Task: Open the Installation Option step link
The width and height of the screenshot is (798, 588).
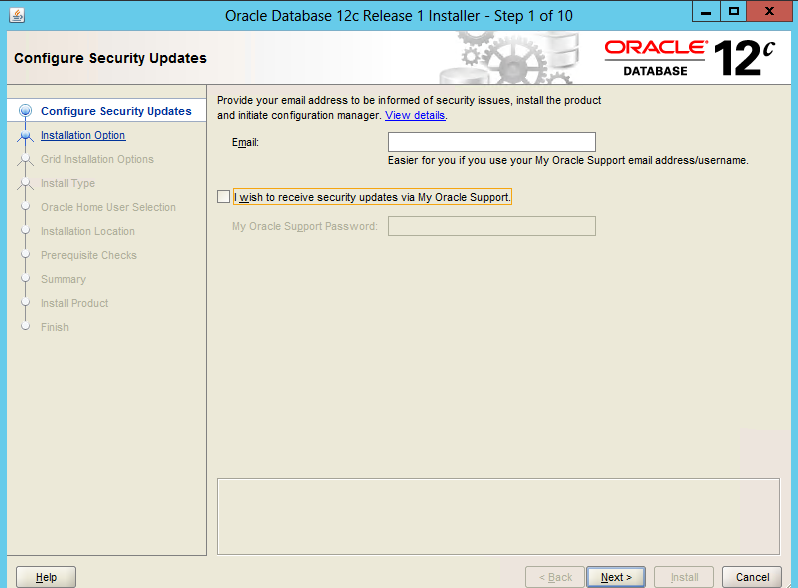Action: click(83, 135)
